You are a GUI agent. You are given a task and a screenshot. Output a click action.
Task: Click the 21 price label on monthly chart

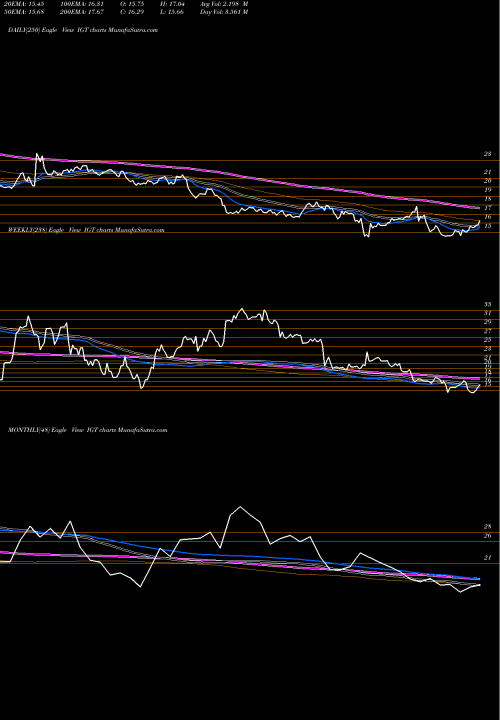488,558
